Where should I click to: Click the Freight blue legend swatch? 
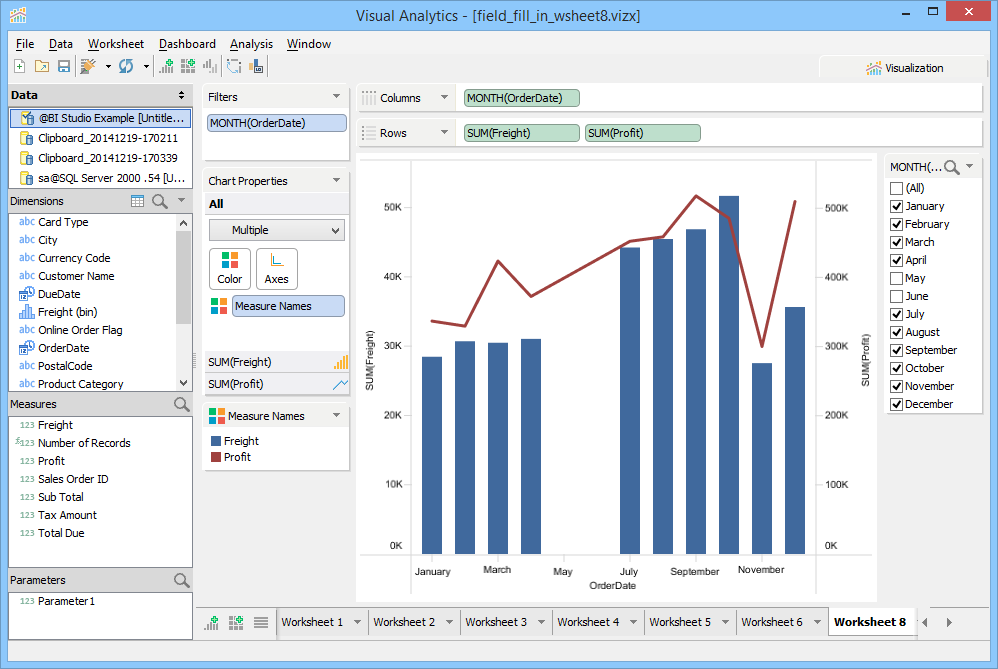tap(216, 441)
